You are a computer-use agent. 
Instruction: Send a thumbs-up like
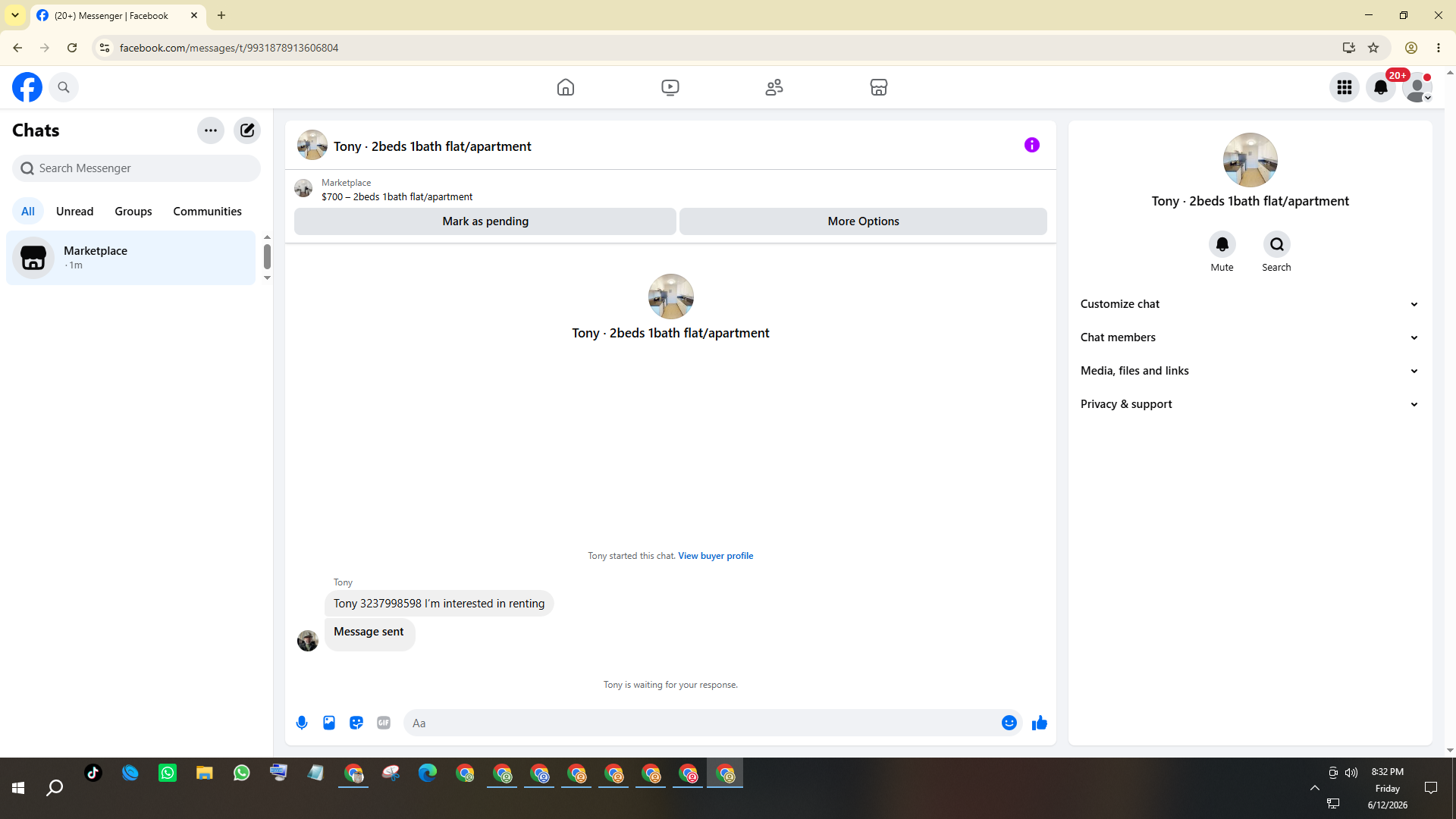click(1040, 723)
